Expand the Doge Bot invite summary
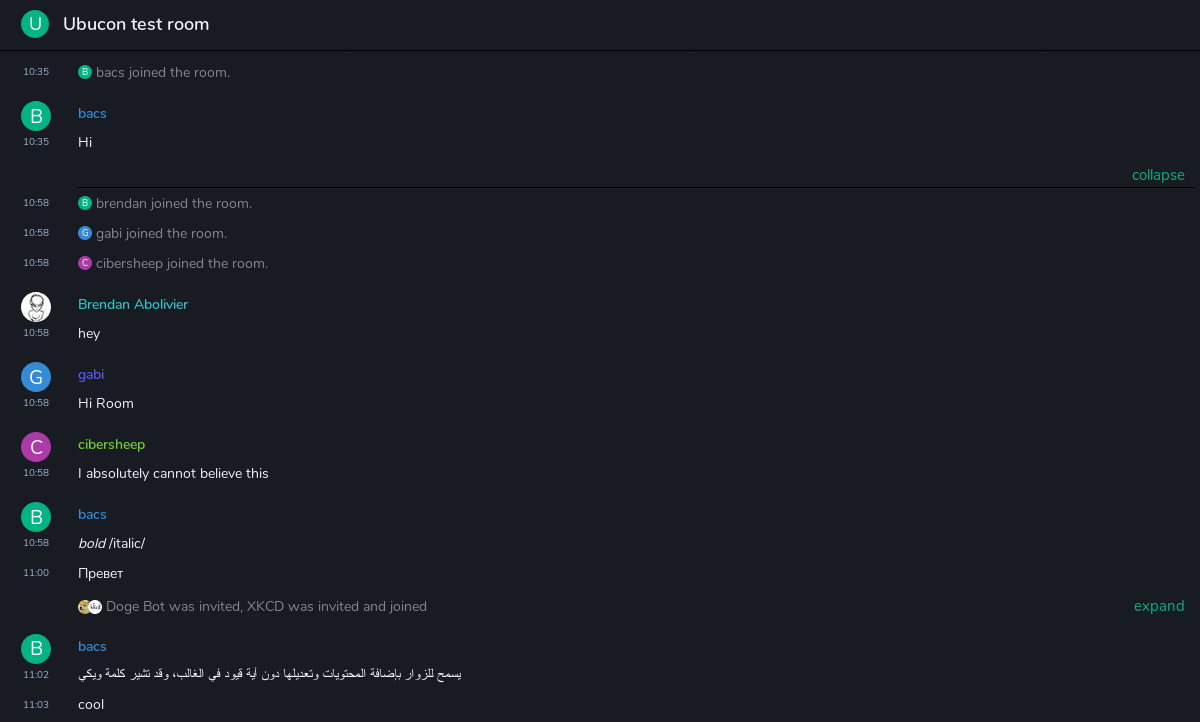Screen dimensions: 1200x722 (x=1159, y=606)
